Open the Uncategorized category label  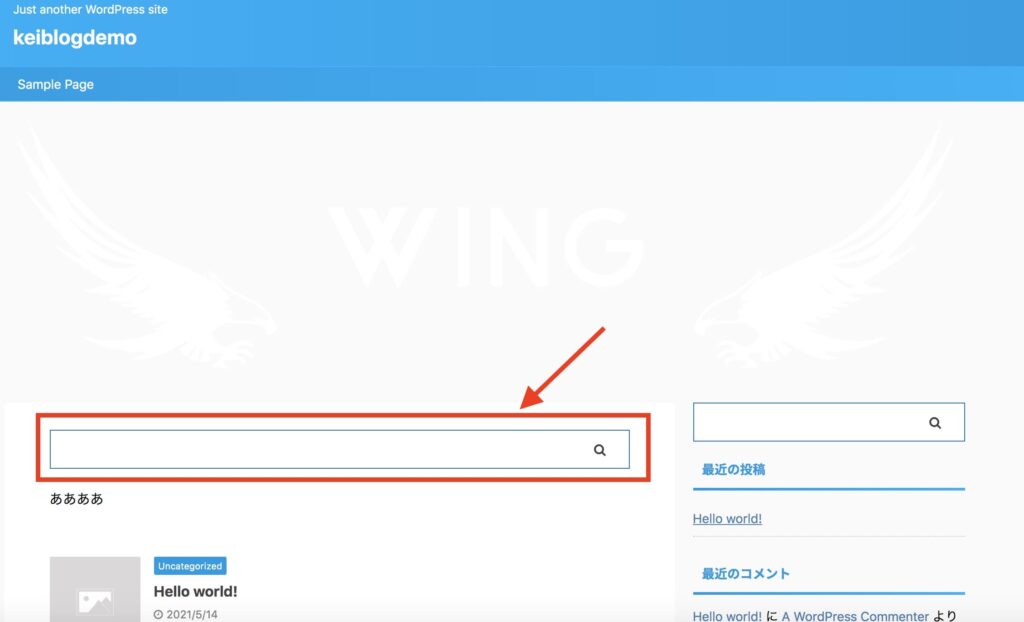click(190, 566)
